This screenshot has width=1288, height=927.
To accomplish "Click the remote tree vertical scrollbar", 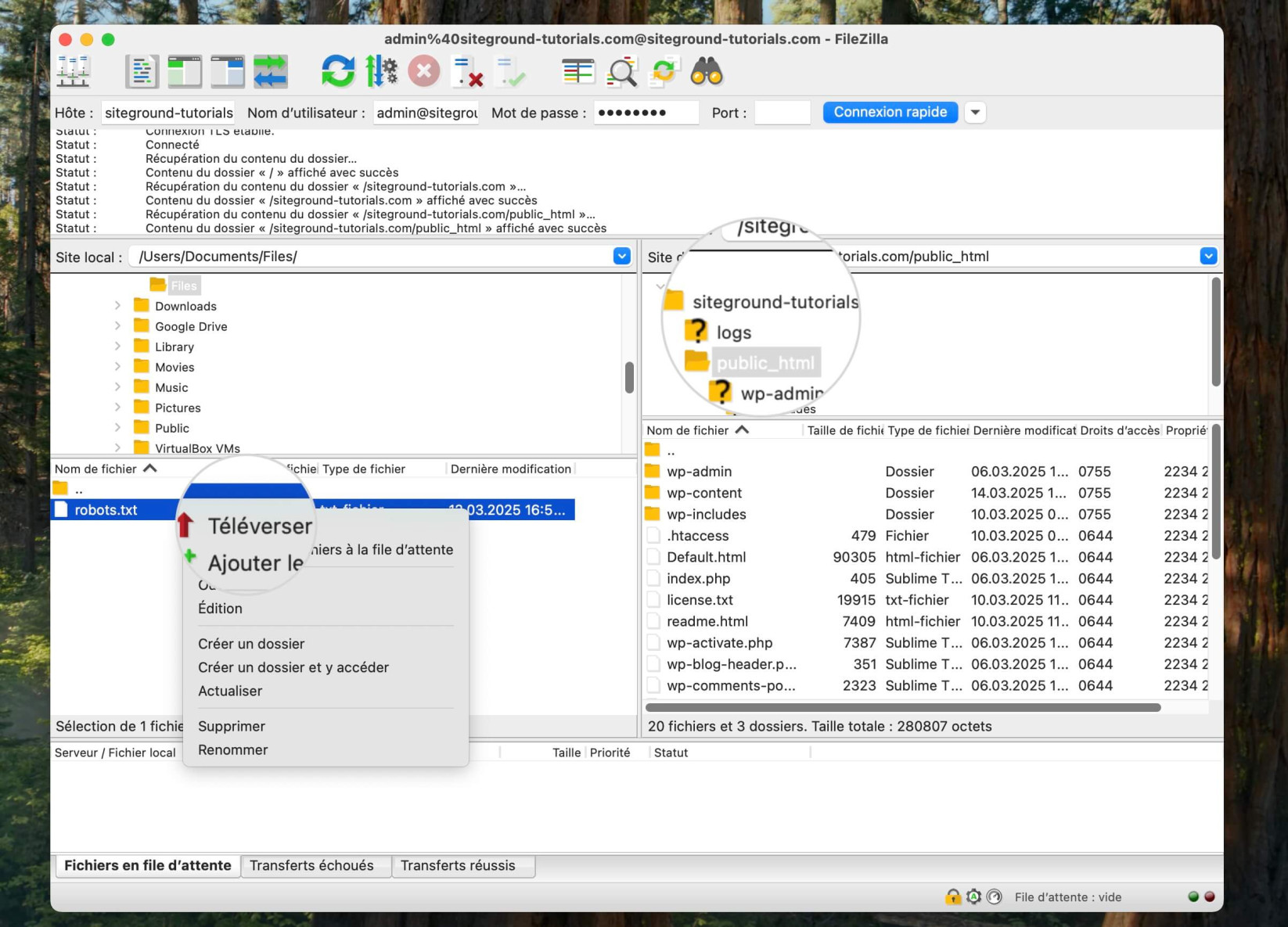I will pos(1215,331).
